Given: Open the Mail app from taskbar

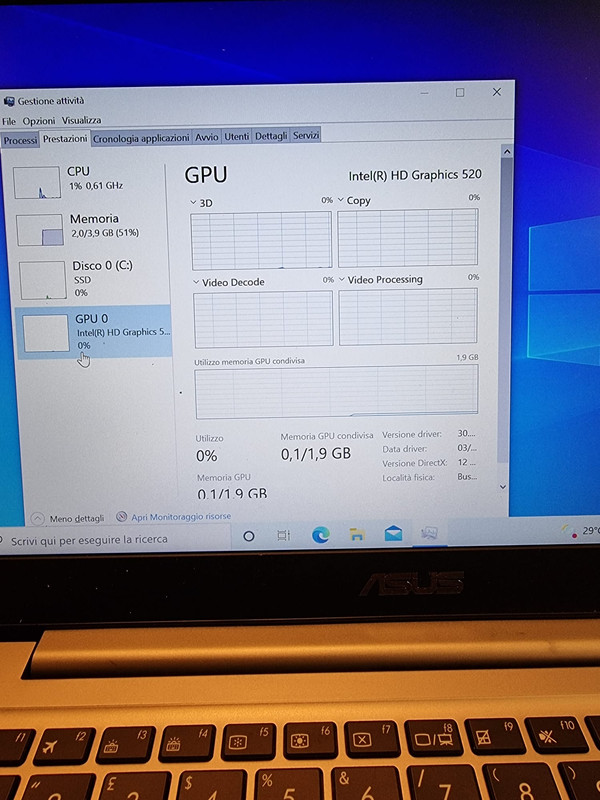Looking at the screenshot, I should point(393,534).
